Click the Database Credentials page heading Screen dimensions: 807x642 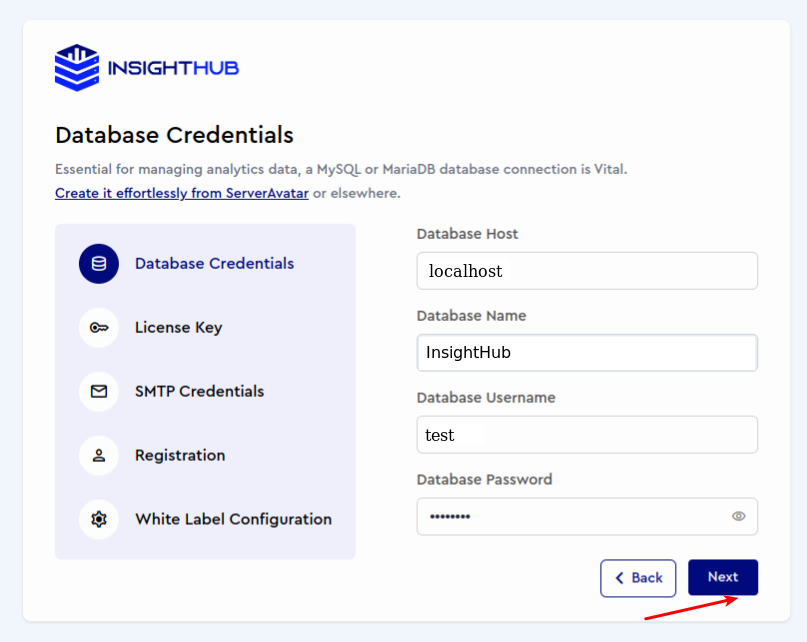[174, 135]
